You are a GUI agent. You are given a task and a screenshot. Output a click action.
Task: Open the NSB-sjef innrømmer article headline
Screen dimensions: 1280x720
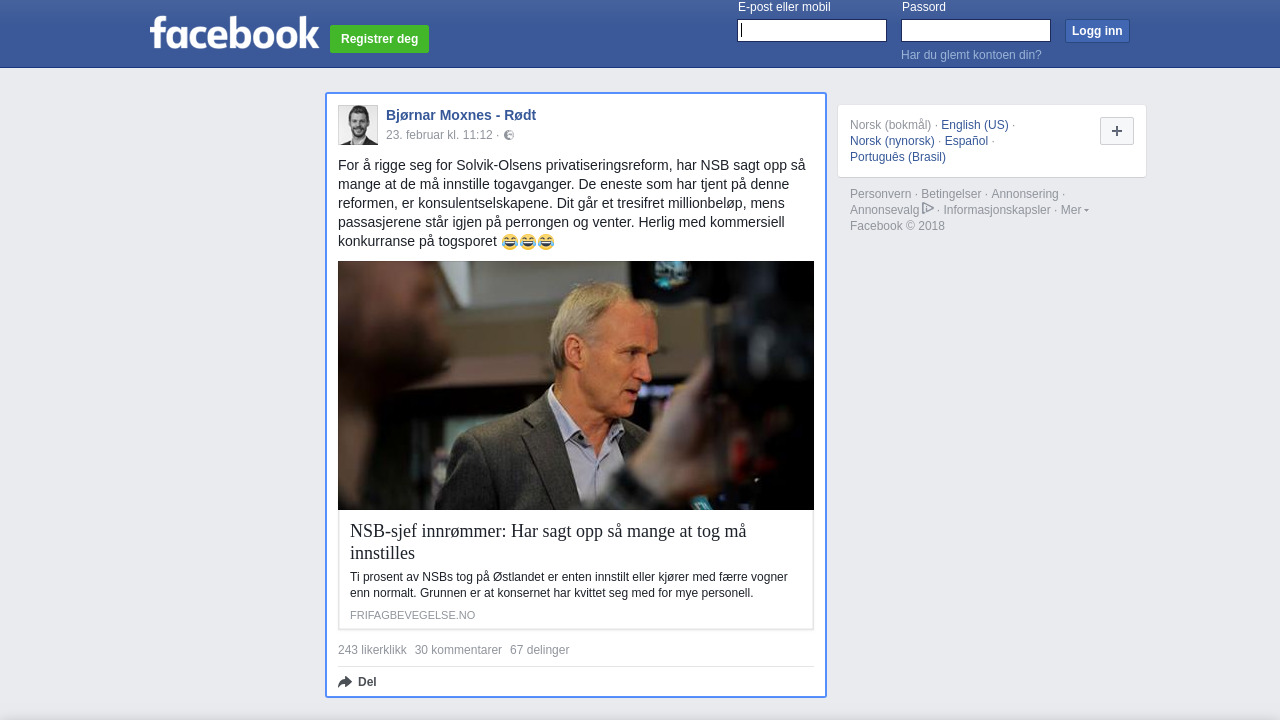point(548,542)
